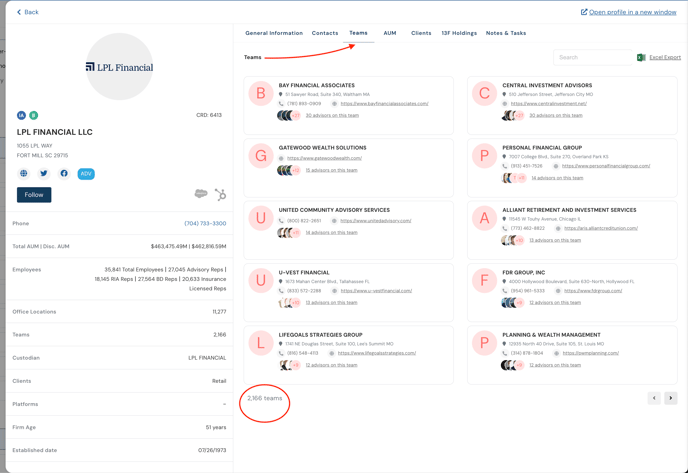688x473 pixels.
Task: Click the IA badge icon
Action: [22, 115]
